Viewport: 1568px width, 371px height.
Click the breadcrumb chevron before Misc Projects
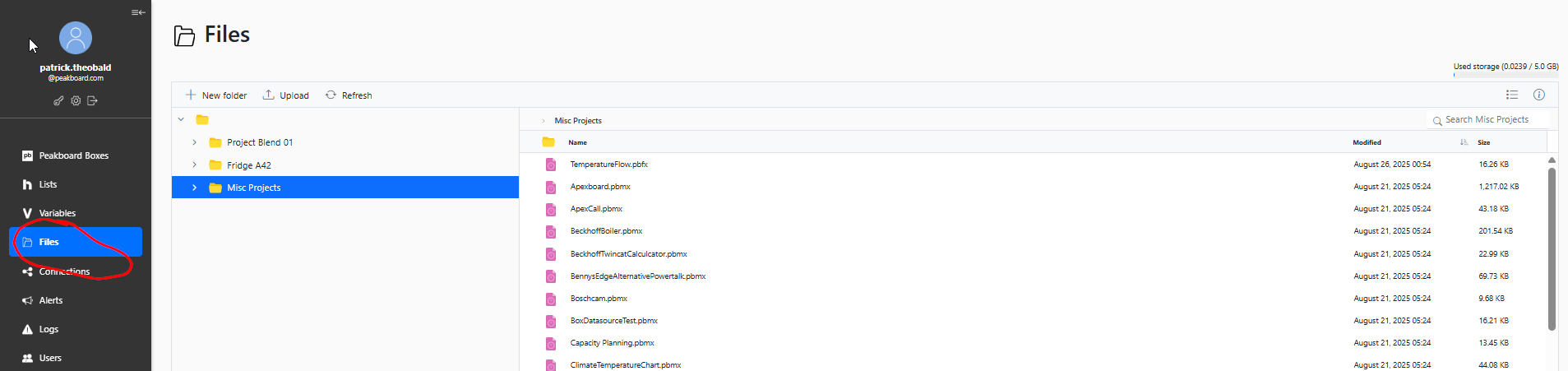click(543, 121)
